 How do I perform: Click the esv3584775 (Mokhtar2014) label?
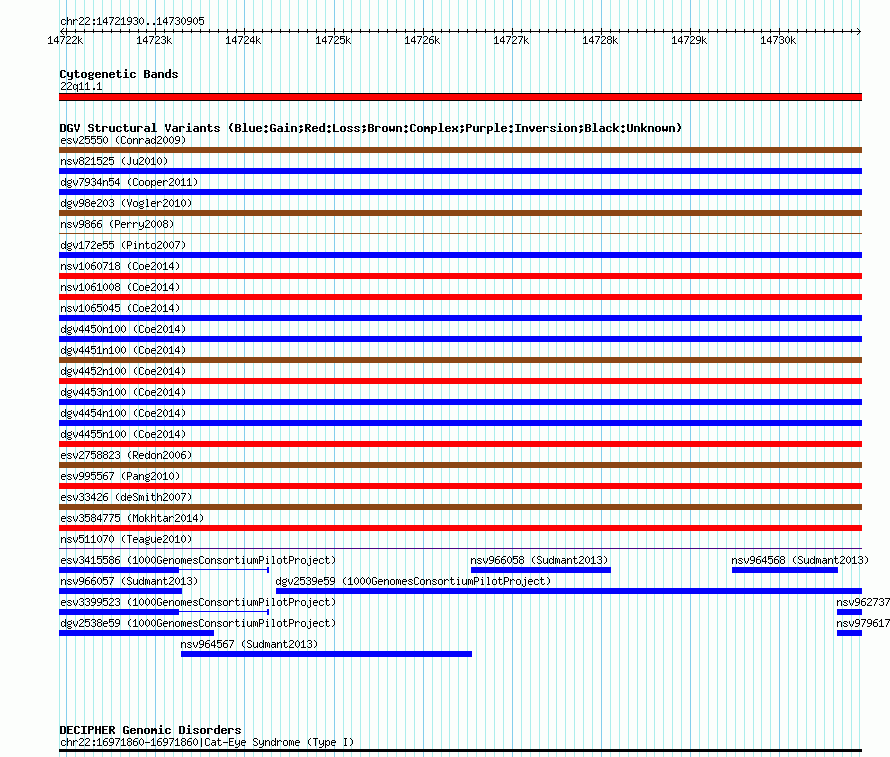coord(132,518)
